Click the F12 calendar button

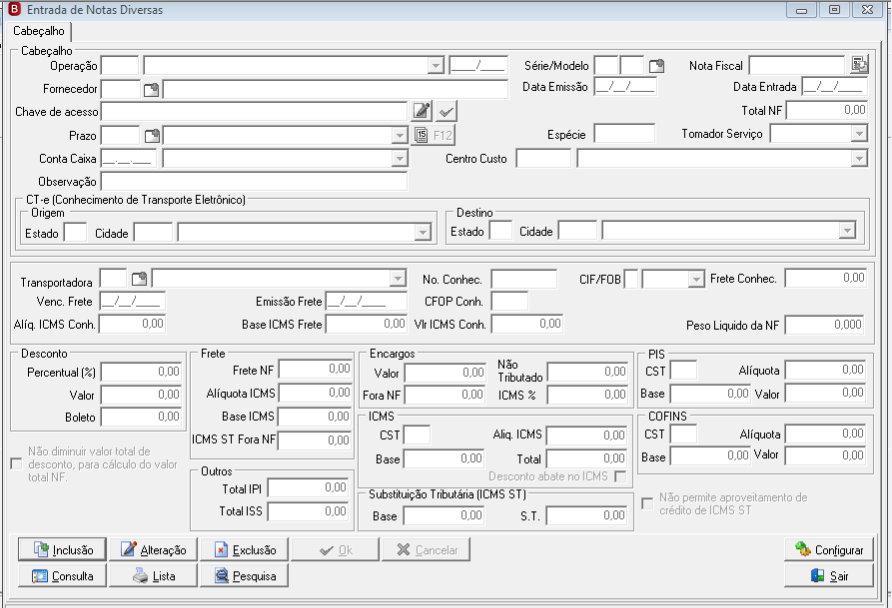coord(434,135)
